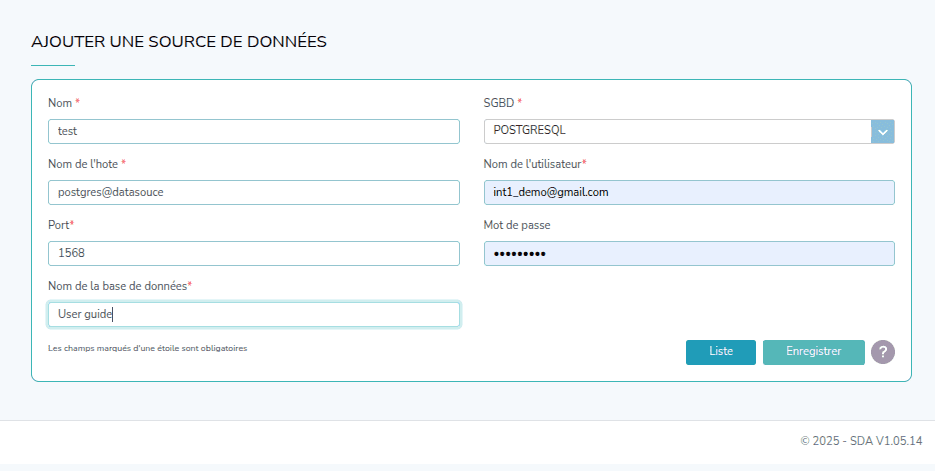Image resolution: width=935 pixels, height=471 pixels.
Task: Click the SDA V1.05.14 version footer text
Action: pos(861,441)
